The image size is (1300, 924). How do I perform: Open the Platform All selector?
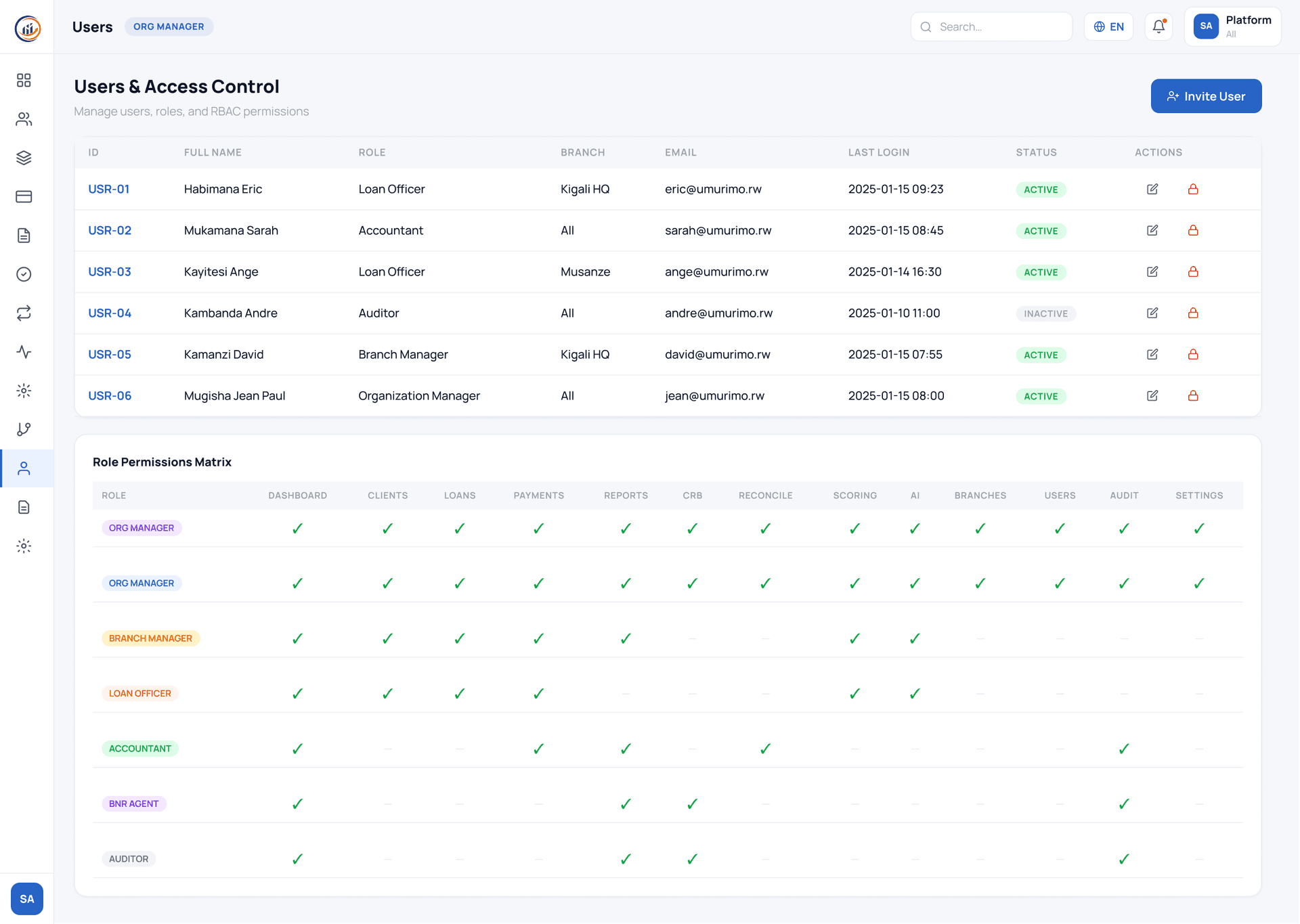pos(1232,26)
